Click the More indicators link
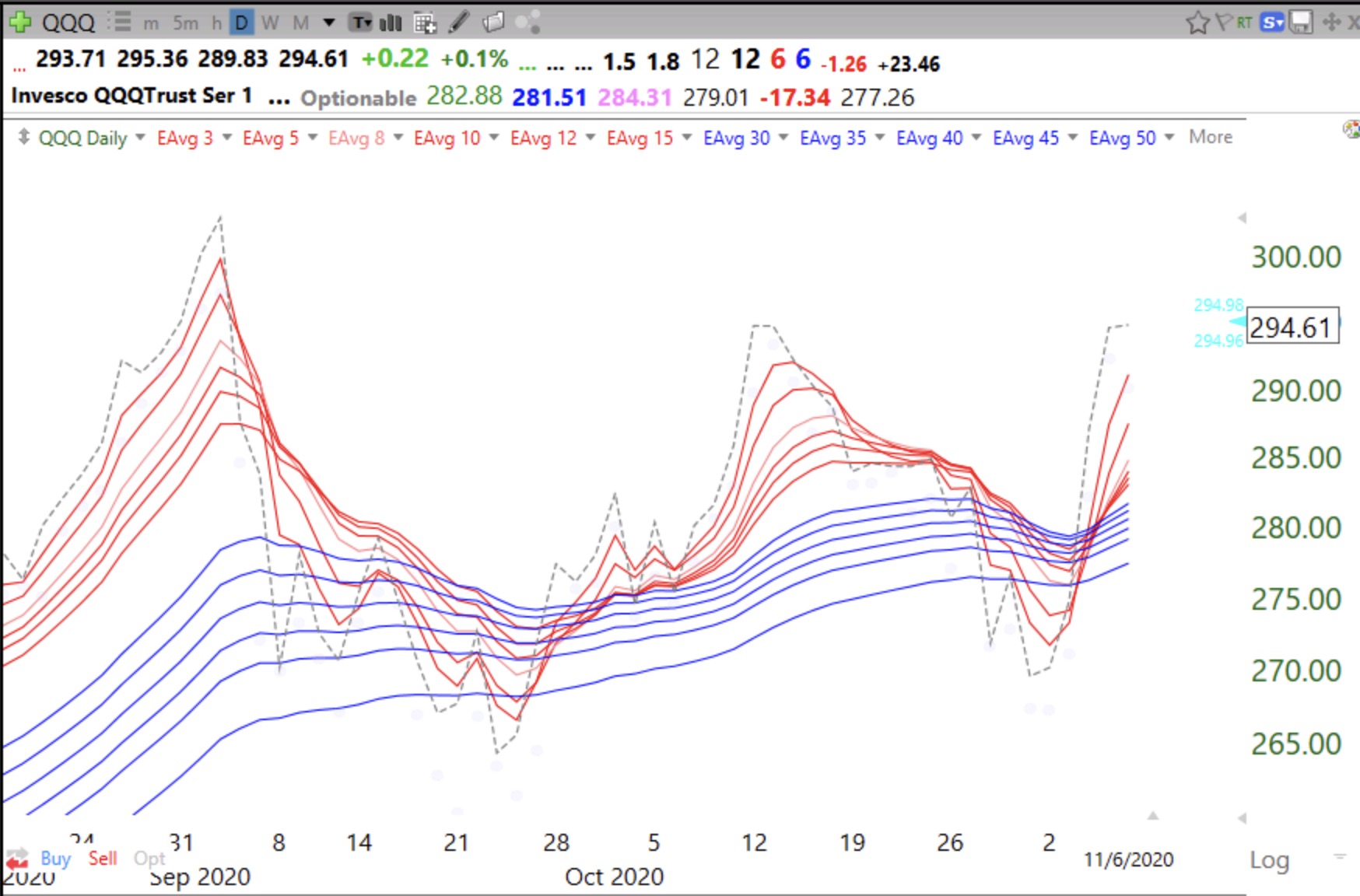This screenshot has width=1360, height=896. pyautogui.click(x=1211, y=137)
